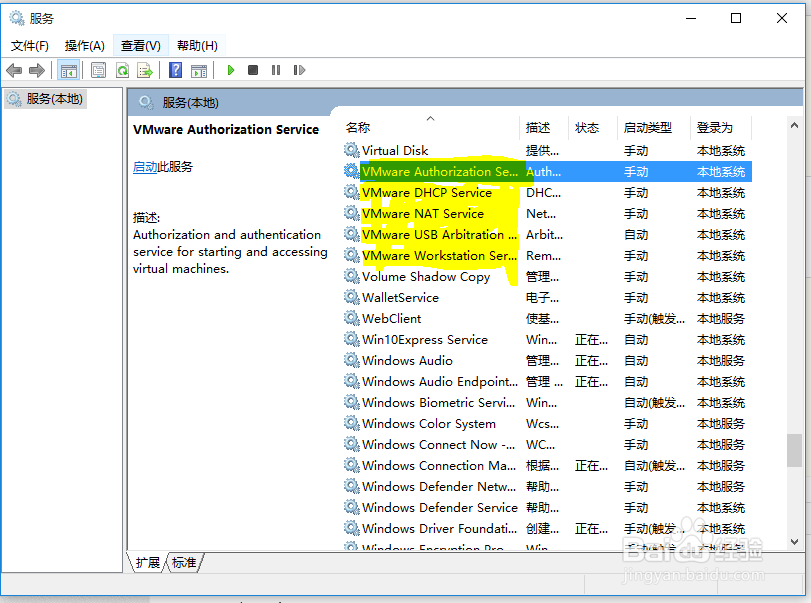Viewport: 811px width, 603px height.
Task: Open the 操作(A) menu
Action: click(85, 46)
